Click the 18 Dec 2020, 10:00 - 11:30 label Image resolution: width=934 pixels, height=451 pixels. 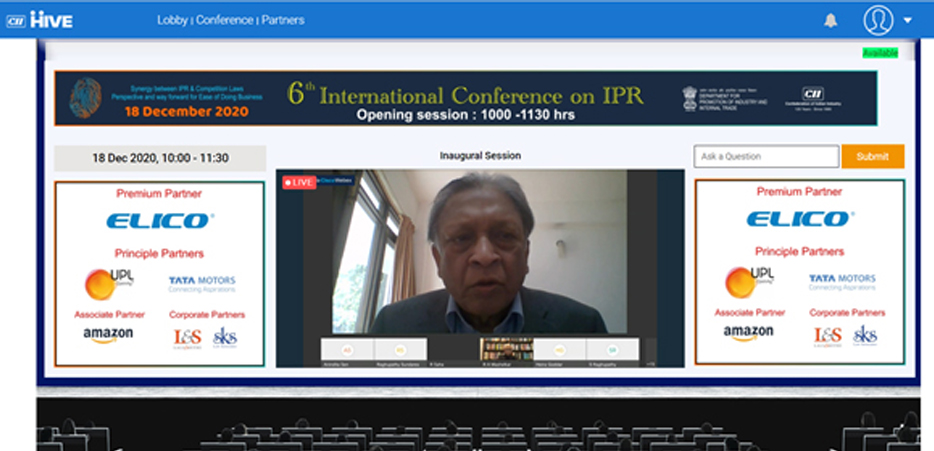(160, 158)
